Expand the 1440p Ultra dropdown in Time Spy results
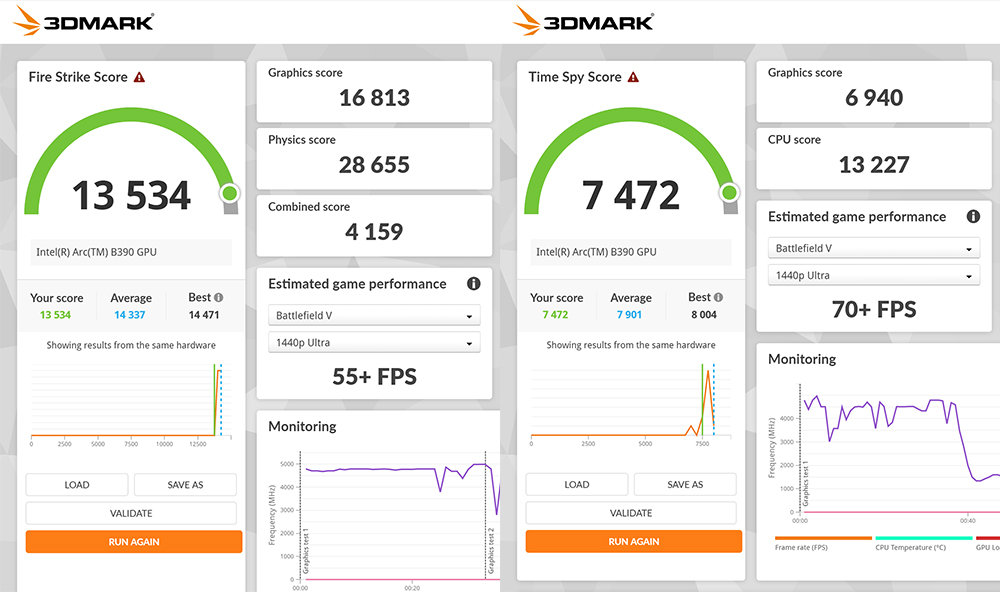1000x592 pixels. pyautogui.click(x=873, y=276)
